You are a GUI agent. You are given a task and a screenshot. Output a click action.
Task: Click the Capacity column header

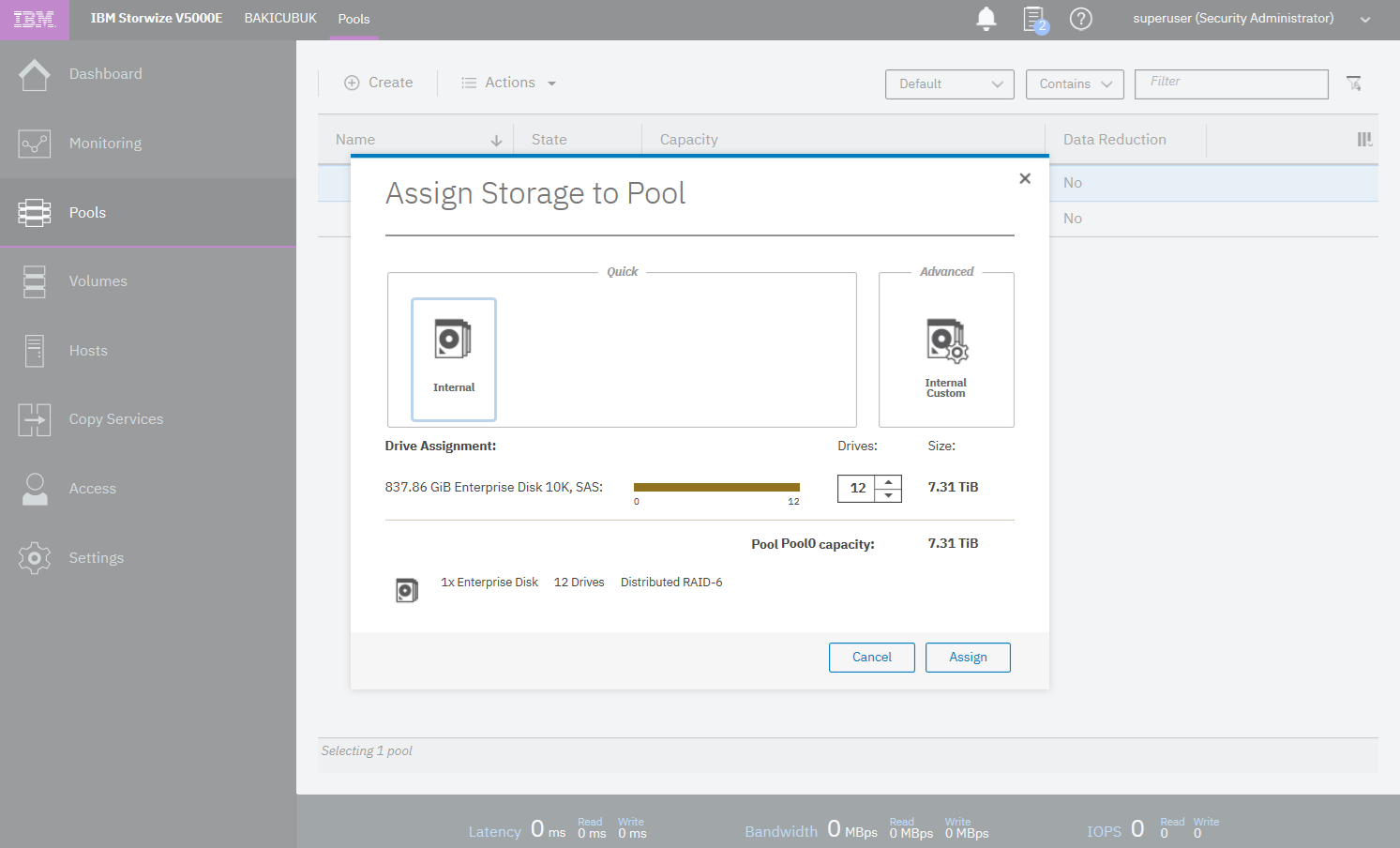point(689,140)
